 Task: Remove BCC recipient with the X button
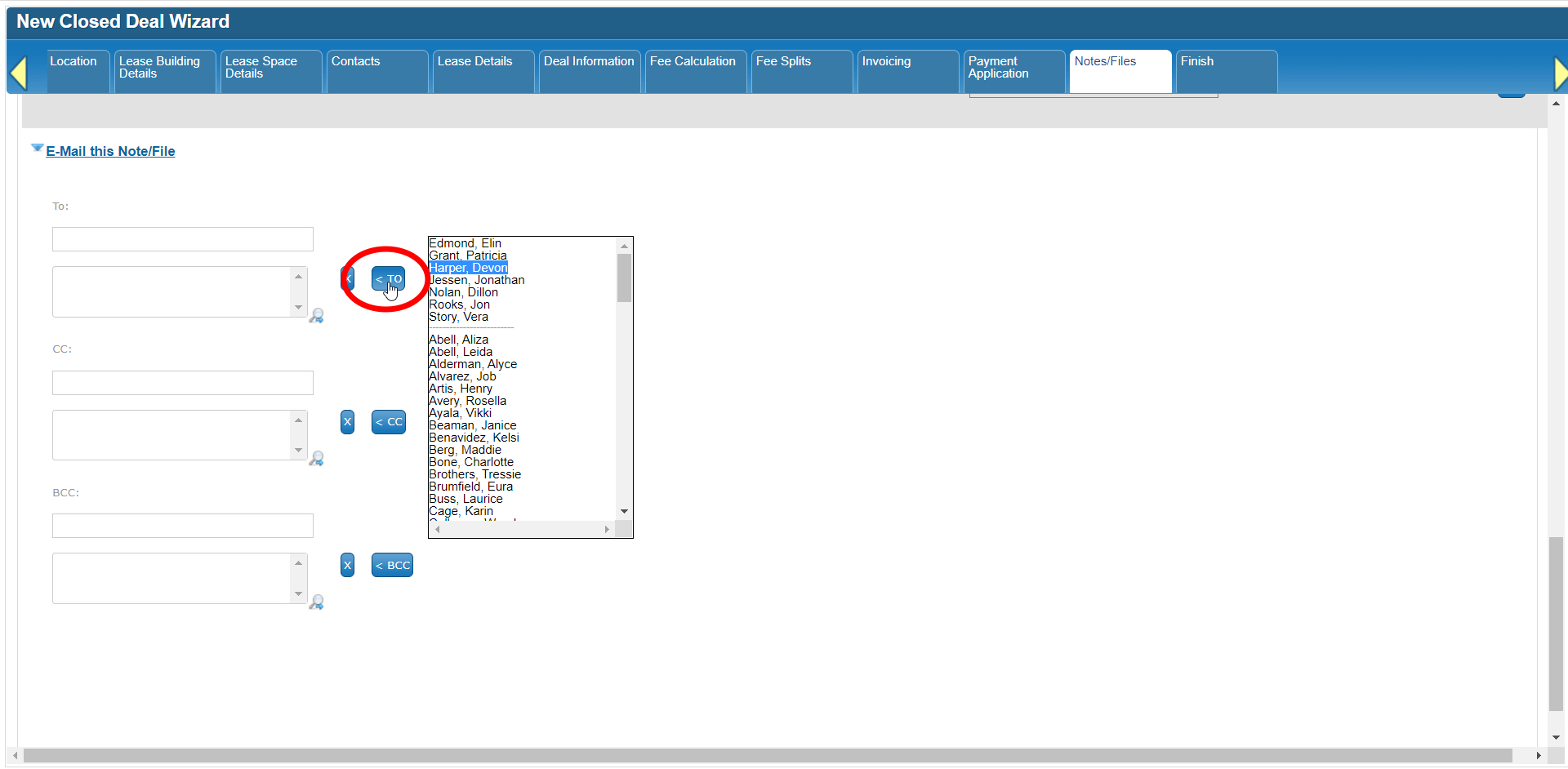coord(347,565)
